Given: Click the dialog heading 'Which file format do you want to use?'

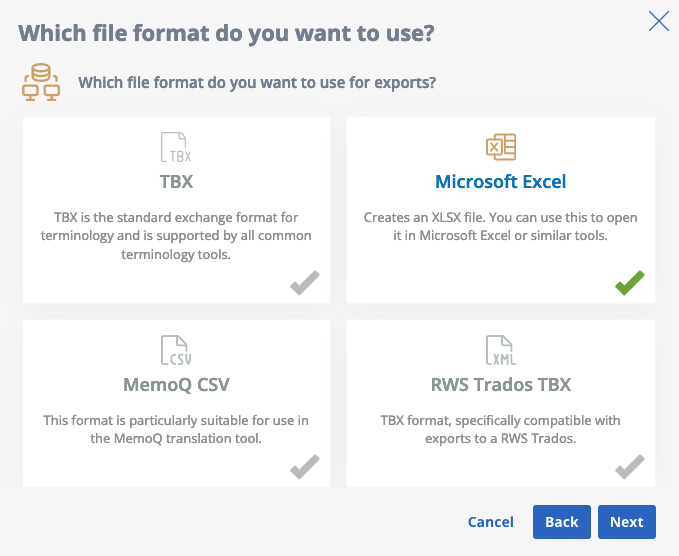Looking at the screenshot, I should [226, 33].
